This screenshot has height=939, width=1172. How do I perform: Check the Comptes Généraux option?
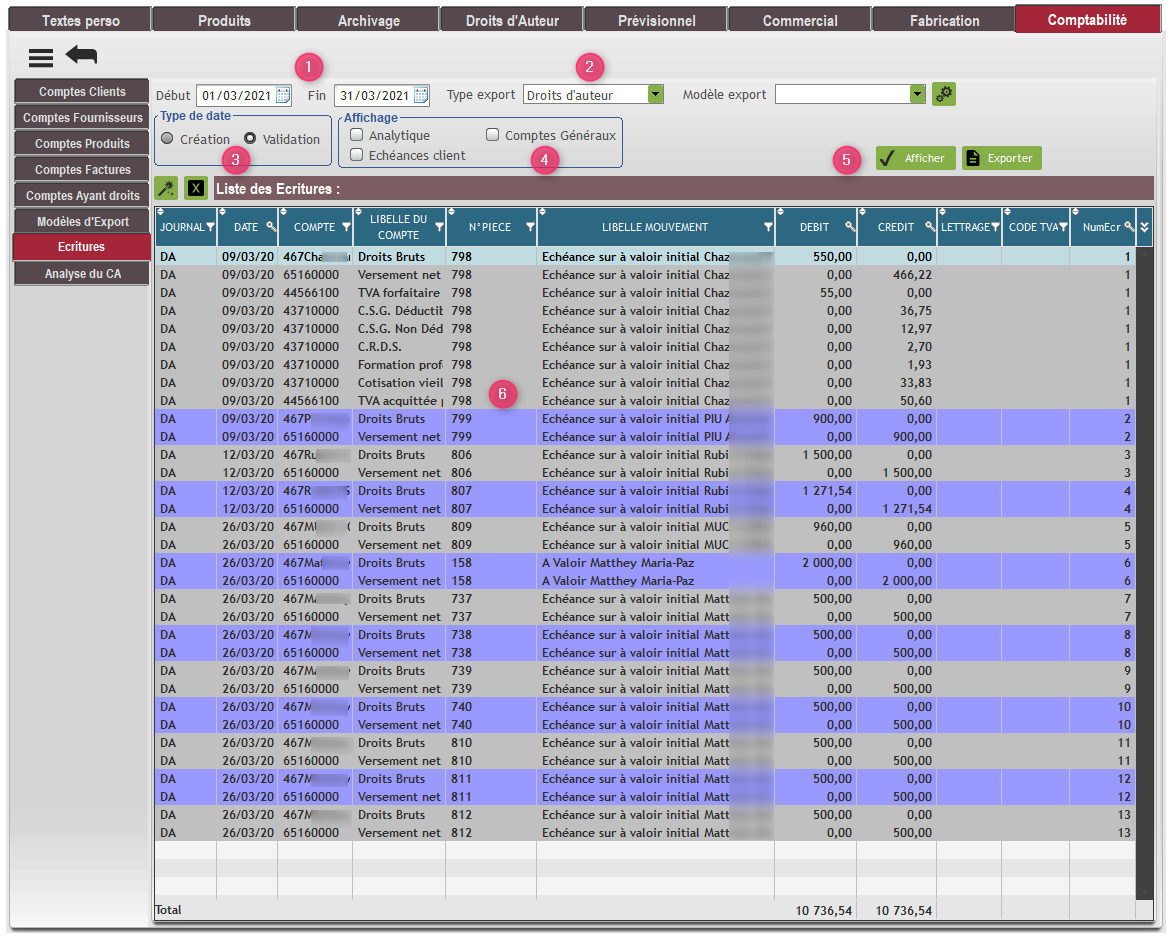click(493, 135)
